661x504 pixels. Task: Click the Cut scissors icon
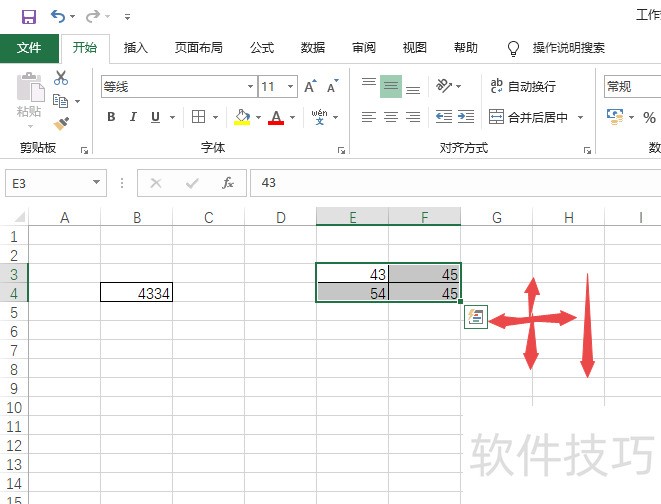pyautogui.click(x=61, y=78)
